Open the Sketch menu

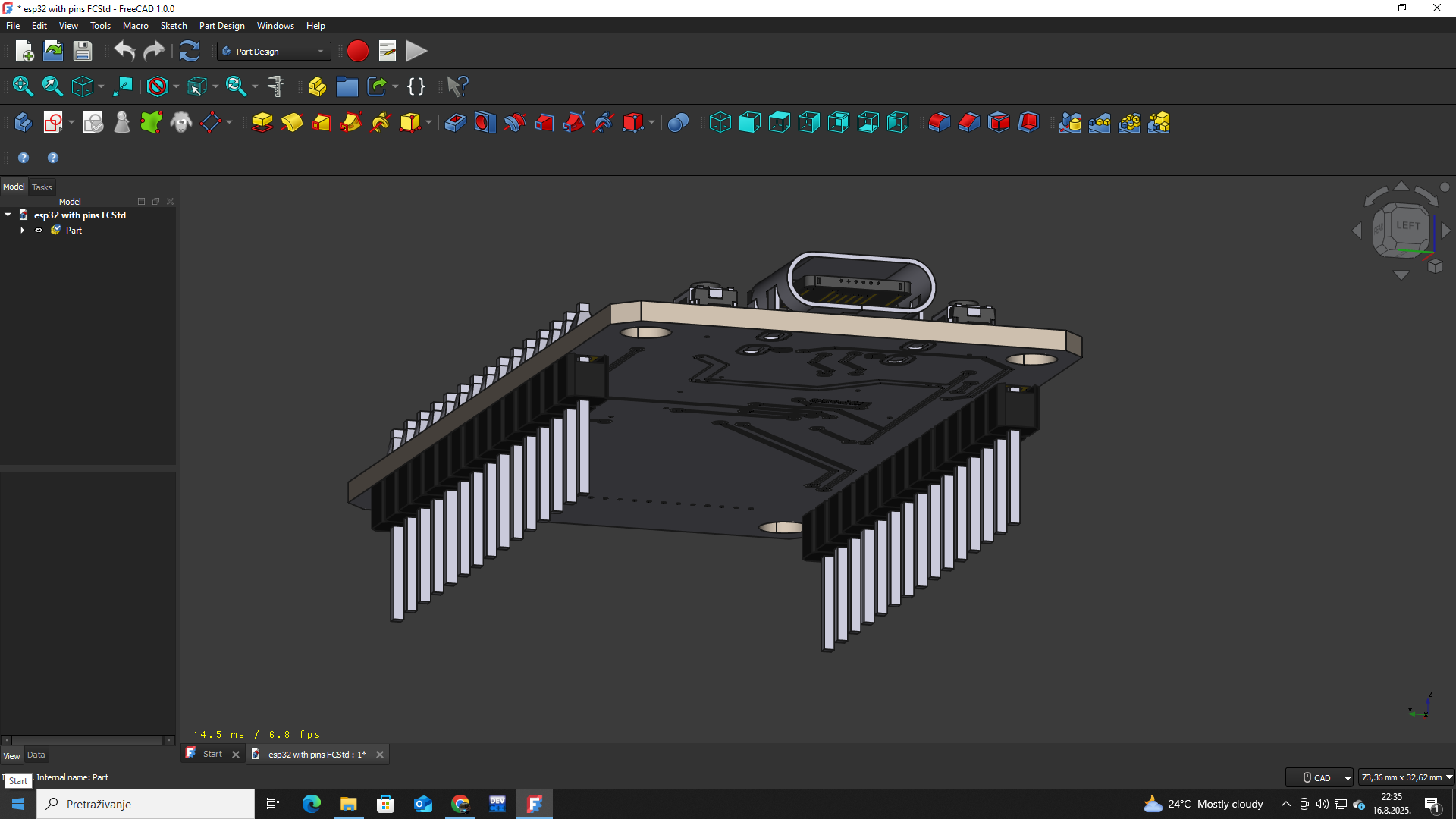point(174,25)
